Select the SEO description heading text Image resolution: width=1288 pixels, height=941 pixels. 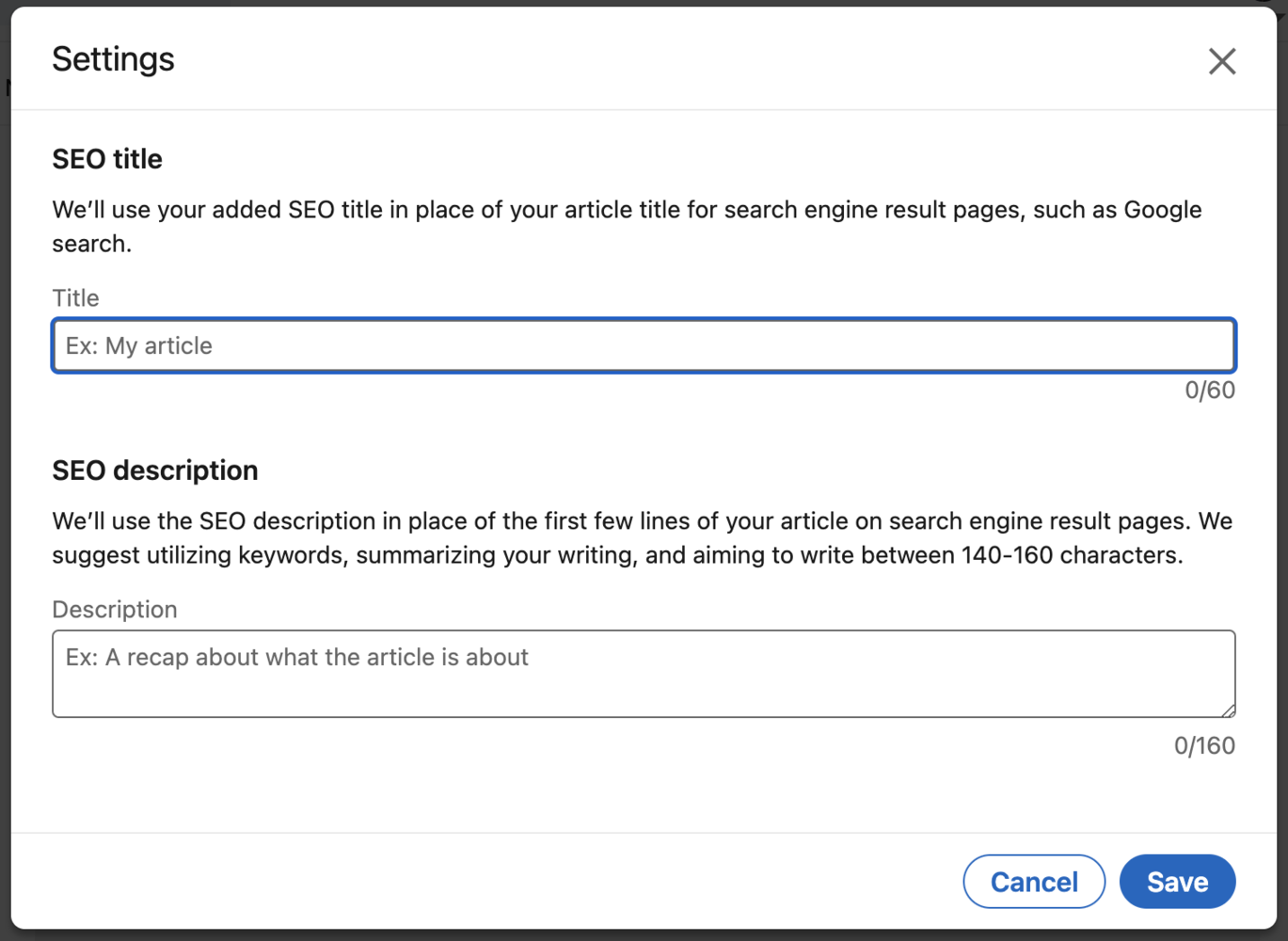tap(154, 470)
